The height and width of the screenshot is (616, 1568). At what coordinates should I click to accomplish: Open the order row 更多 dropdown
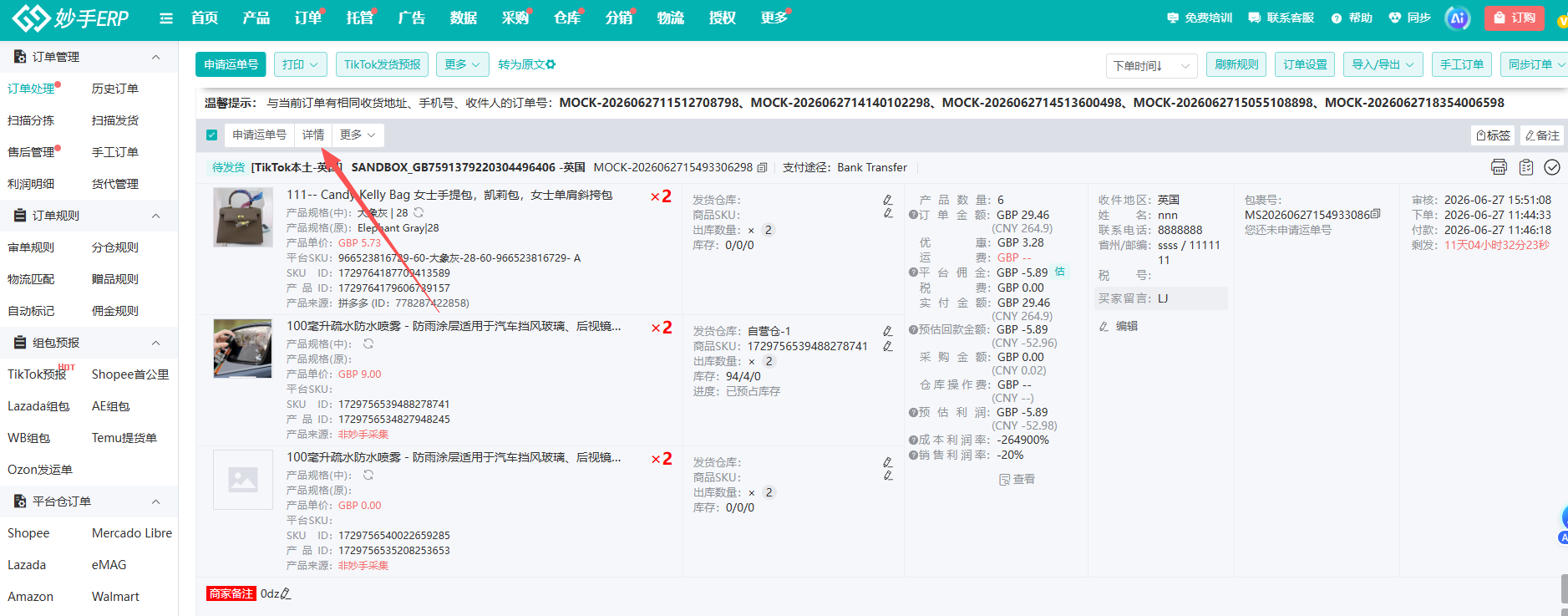click(x=358, y=135)
